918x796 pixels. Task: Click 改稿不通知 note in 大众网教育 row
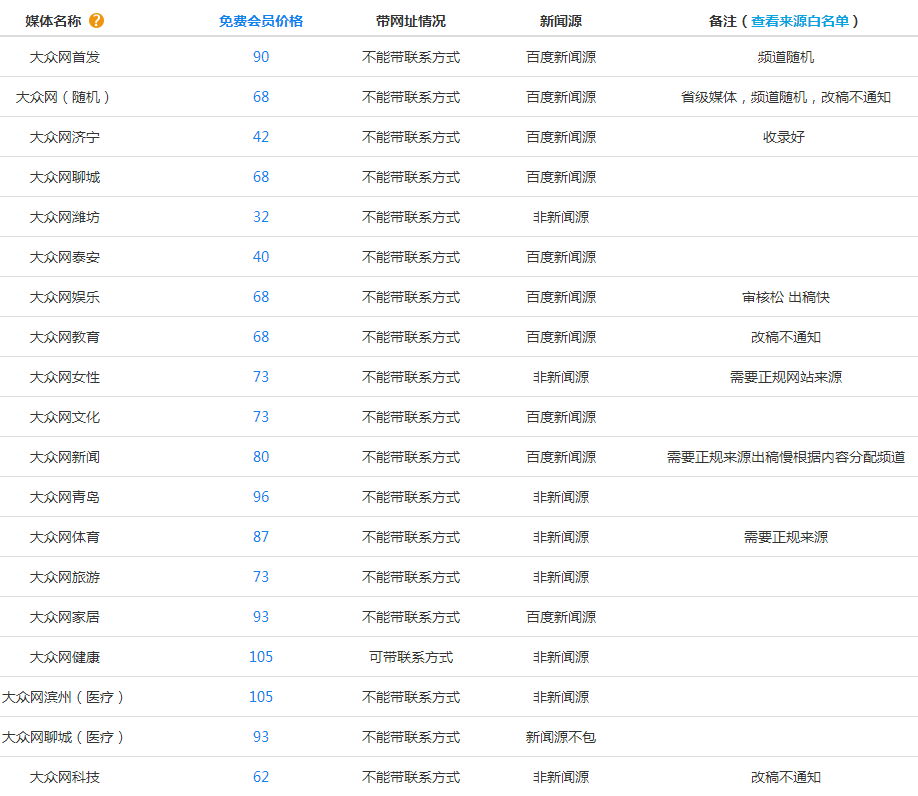[786, 337]
